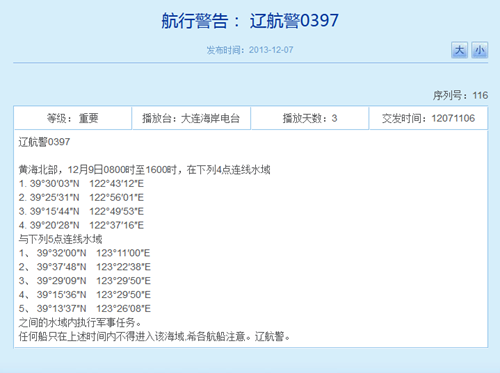Click the line starting with 黄海北部
This screenshot has height=373, width=500.
(x=144, y=170)
